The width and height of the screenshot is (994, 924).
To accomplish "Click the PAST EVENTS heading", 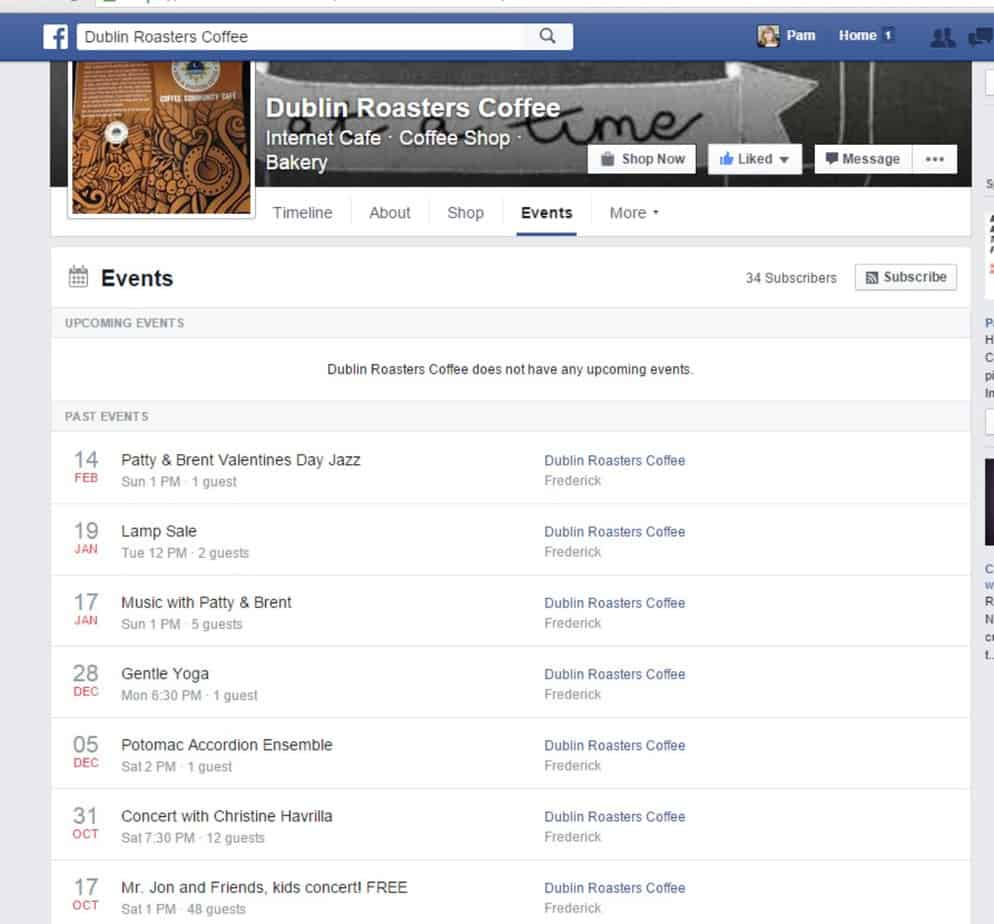I will (106, 416).
